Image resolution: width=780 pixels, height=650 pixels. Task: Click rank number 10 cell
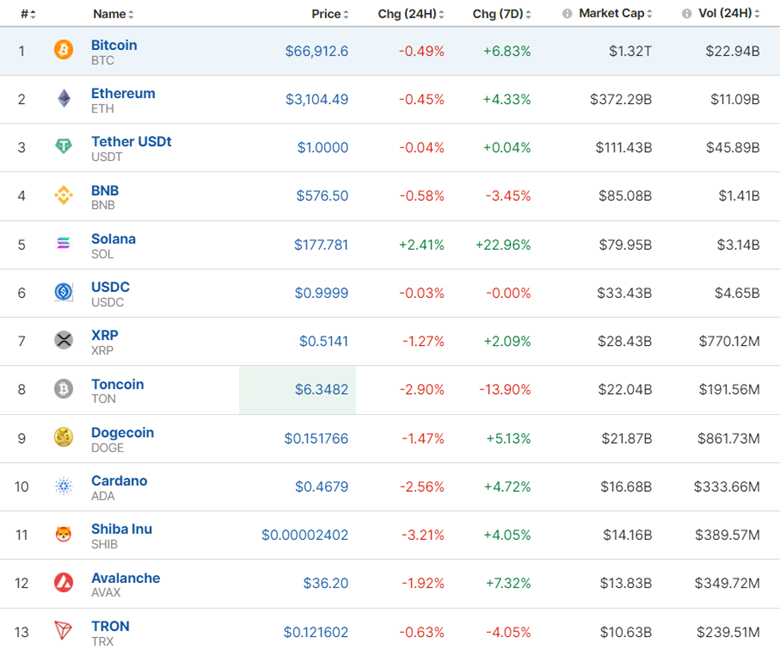tap(21, 487)
